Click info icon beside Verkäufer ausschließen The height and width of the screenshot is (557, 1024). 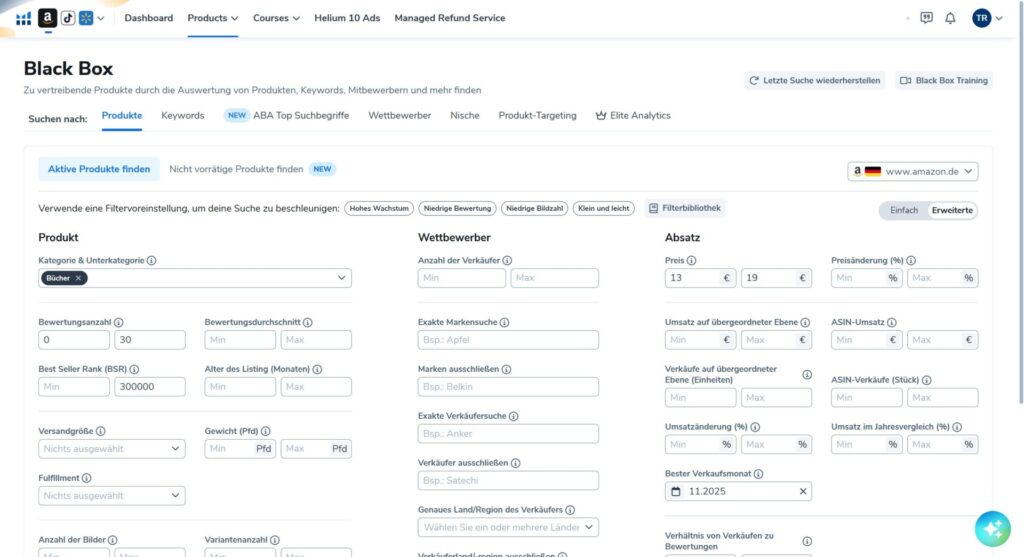pos(515,464)
